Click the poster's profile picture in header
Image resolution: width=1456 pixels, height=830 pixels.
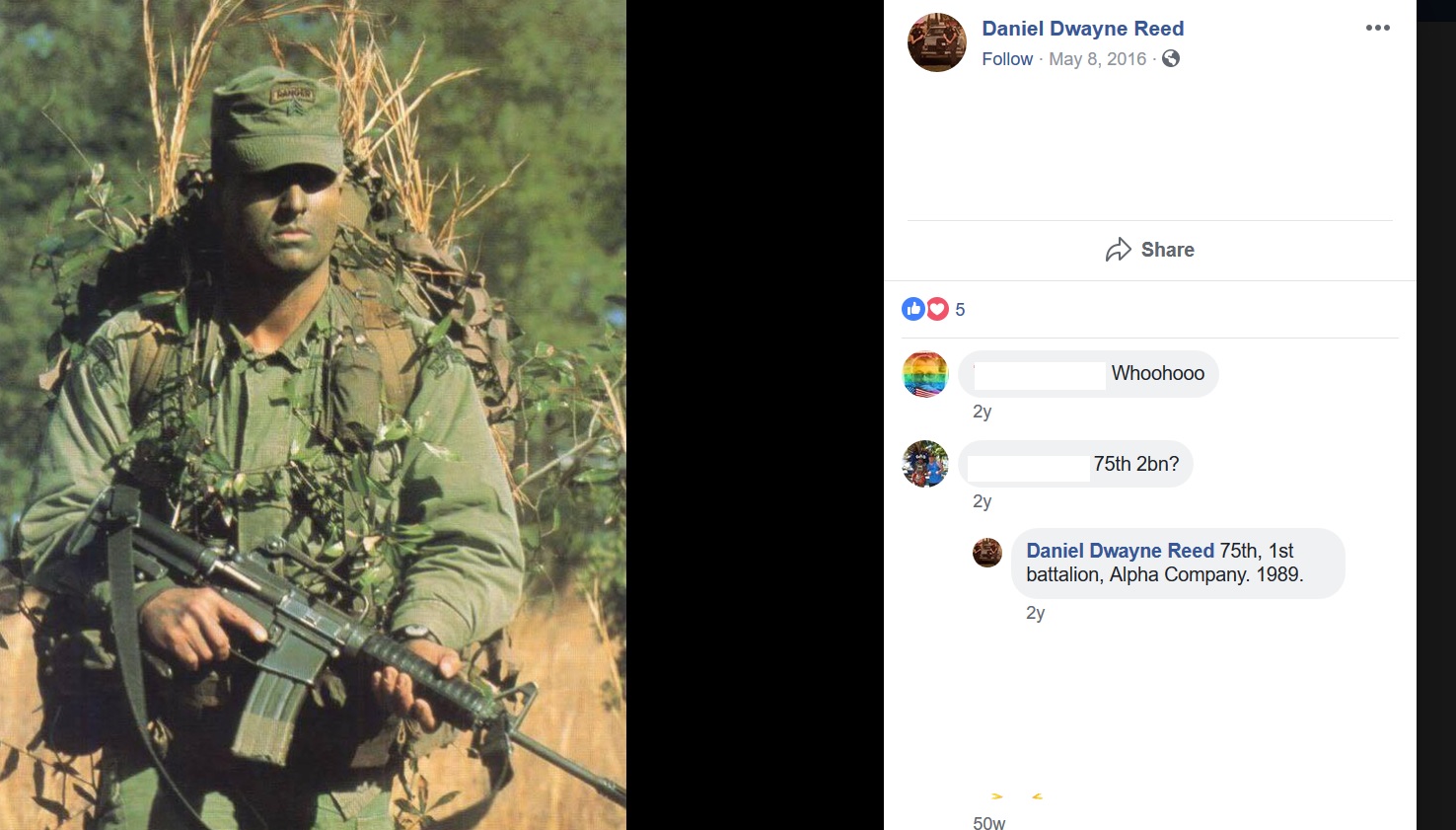tap(936, 42)
